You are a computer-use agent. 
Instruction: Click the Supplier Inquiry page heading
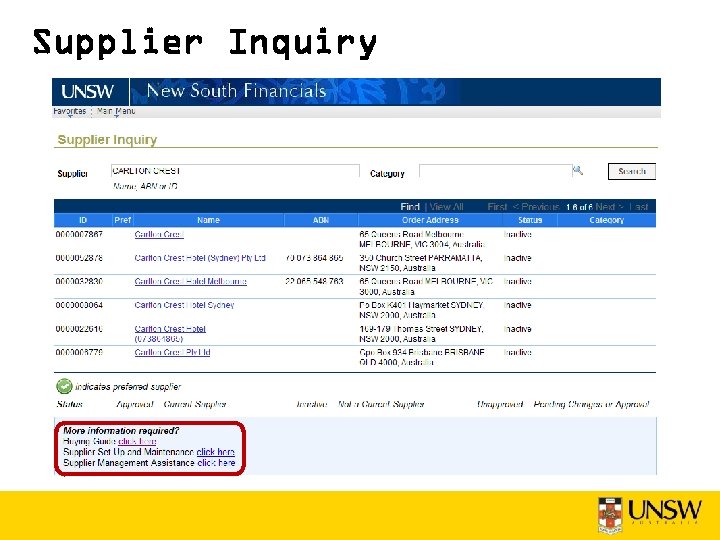click(107, 139)
